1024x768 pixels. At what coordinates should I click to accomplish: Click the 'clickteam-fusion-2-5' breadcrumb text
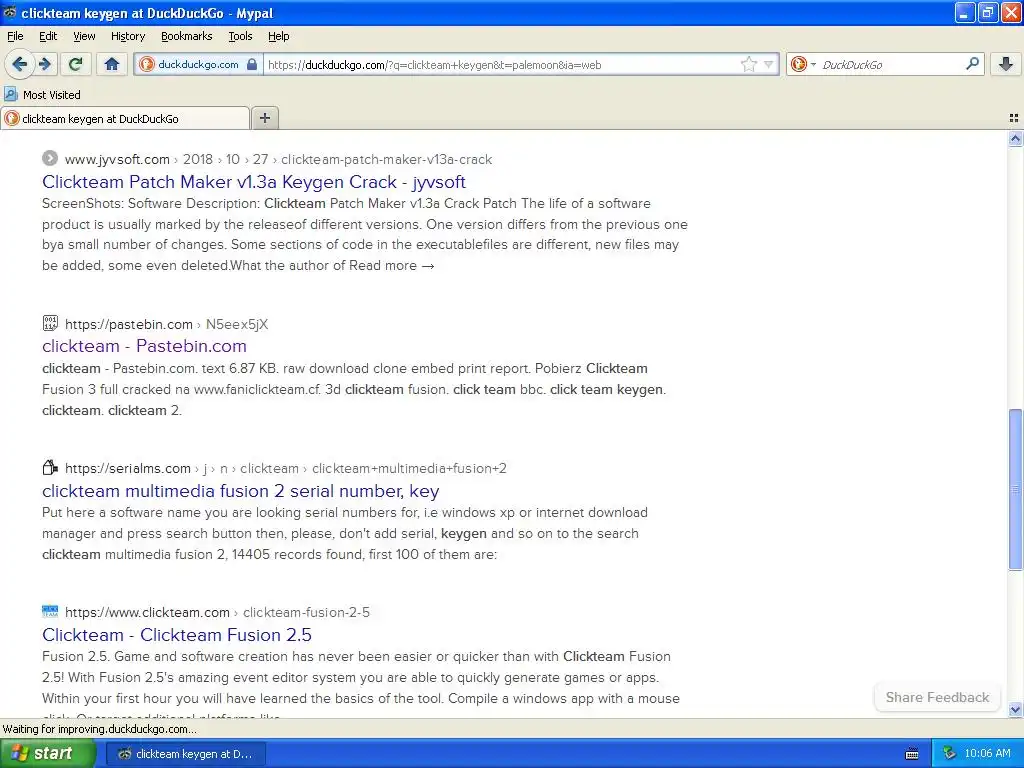[x=306, y=613]
